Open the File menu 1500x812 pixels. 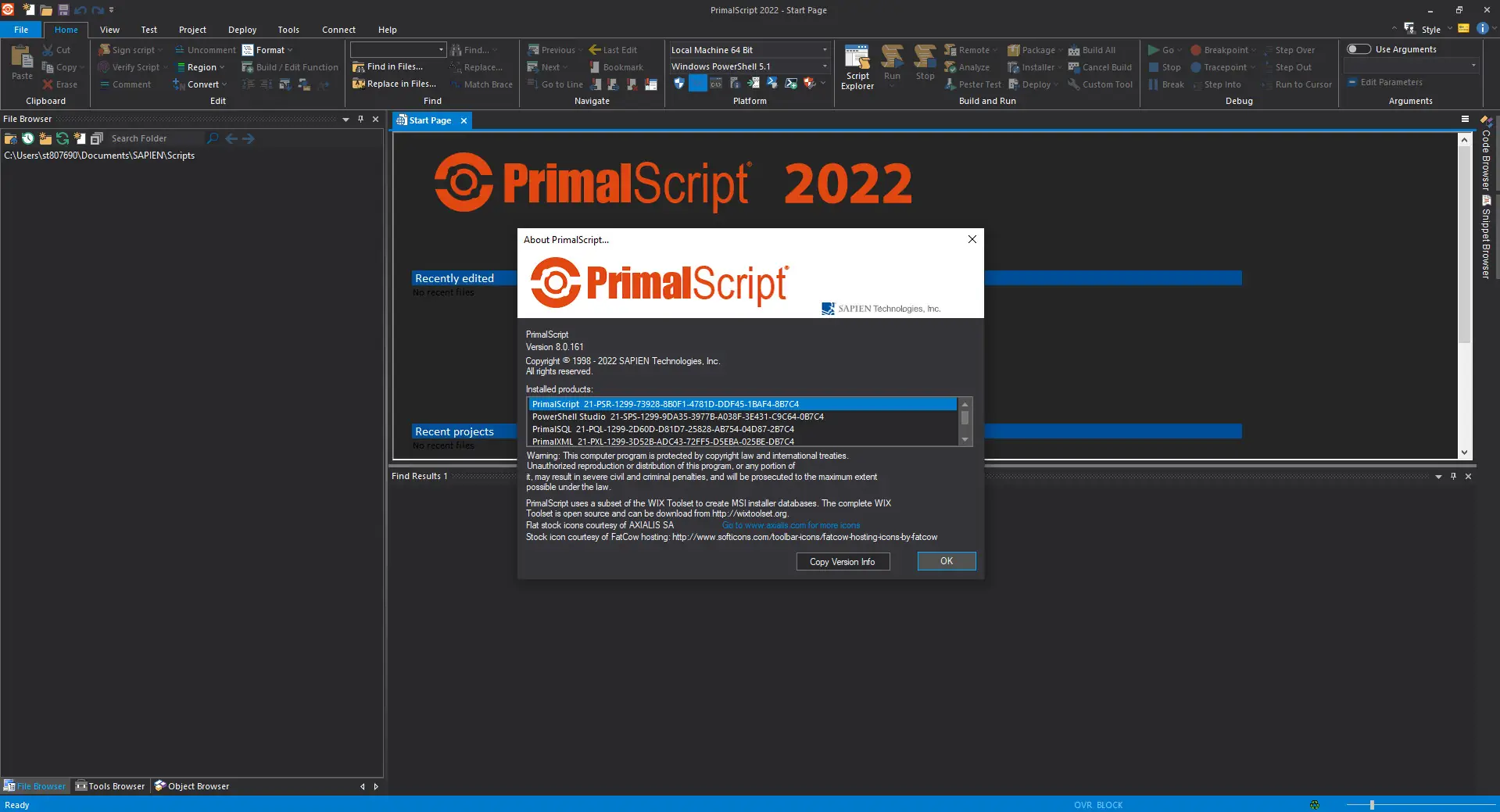coord(21,30)
